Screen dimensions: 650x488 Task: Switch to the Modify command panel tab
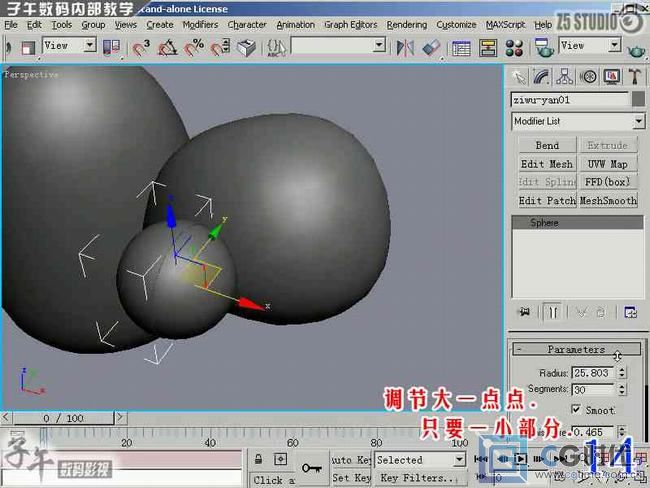(x=541, y=77)
